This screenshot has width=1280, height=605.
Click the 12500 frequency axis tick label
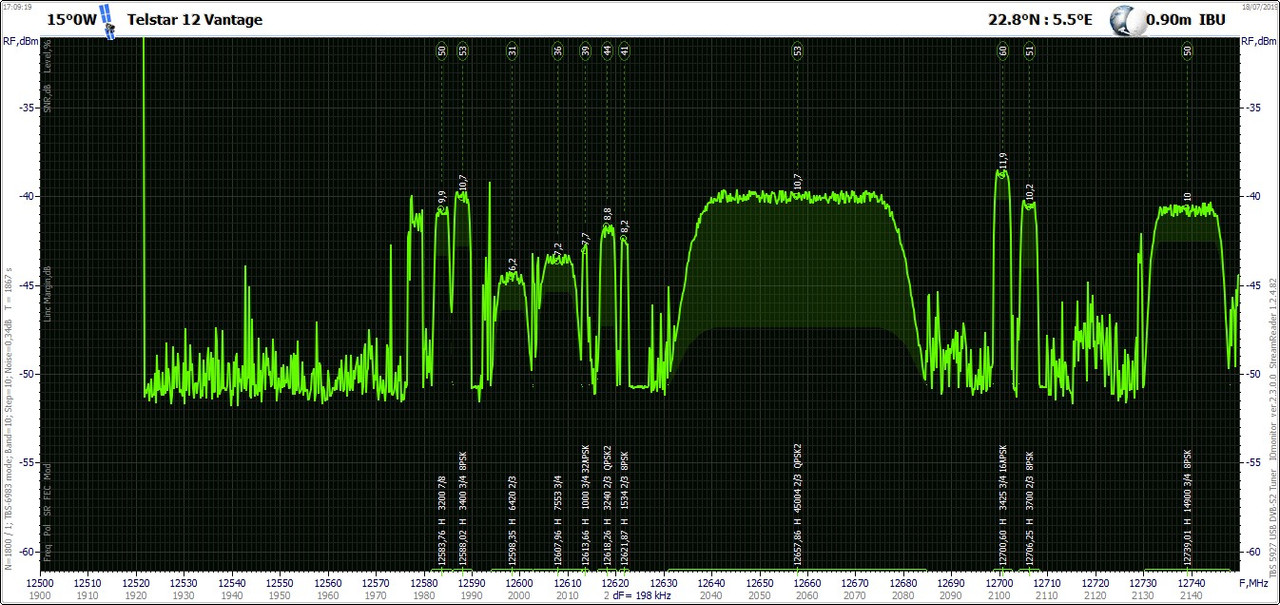40,582
